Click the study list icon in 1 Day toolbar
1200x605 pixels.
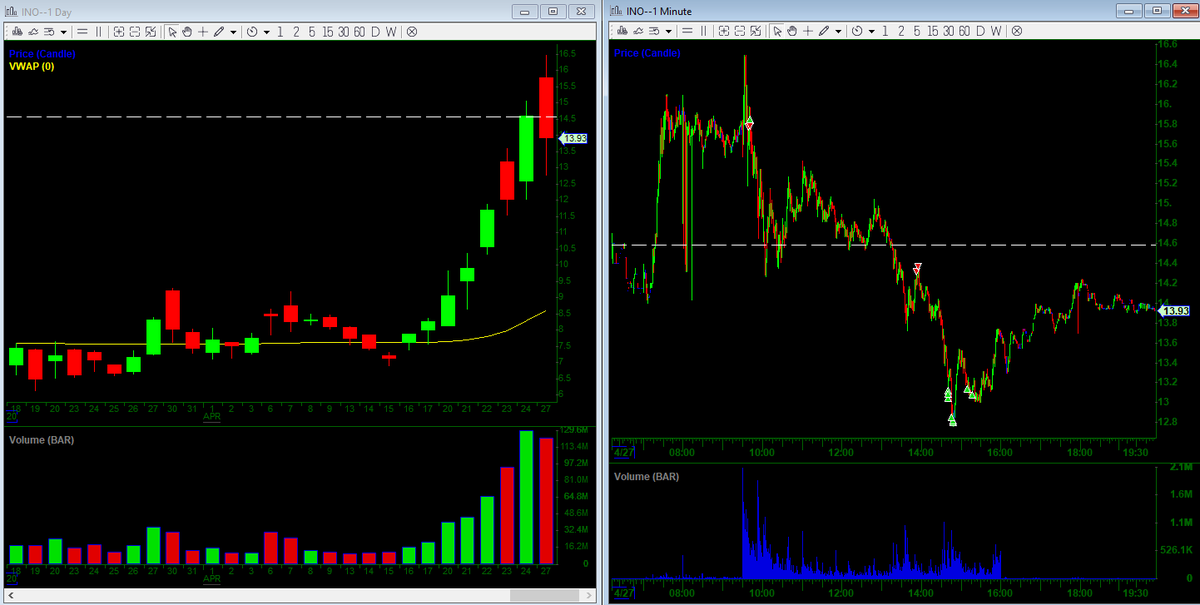49,31
